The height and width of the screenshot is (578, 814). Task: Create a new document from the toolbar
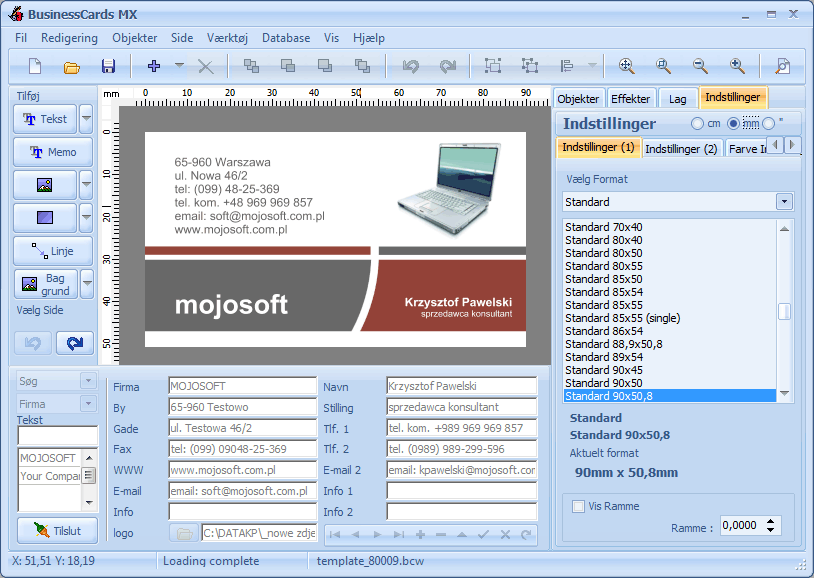tap(35, 66)
